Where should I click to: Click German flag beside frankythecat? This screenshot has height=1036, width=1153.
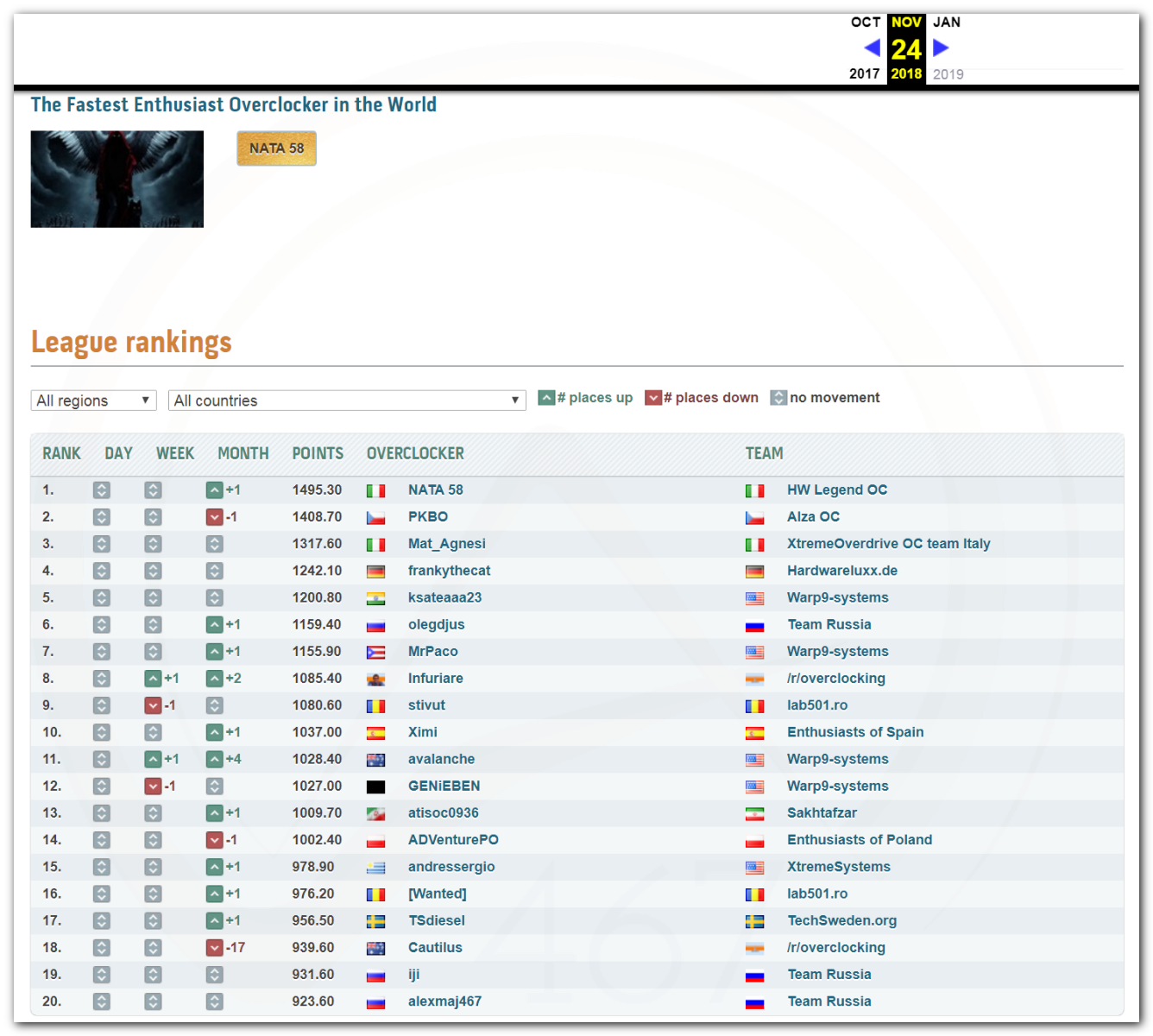tap(375, 572)
